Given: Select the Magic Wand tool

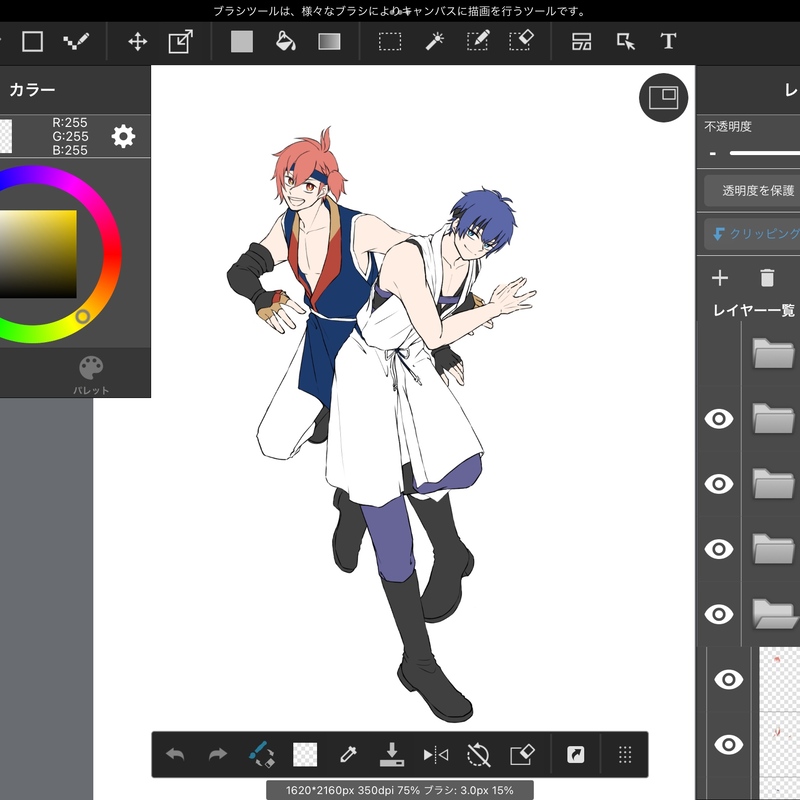Looking at the screenshot, I should [x=435, y=41].
